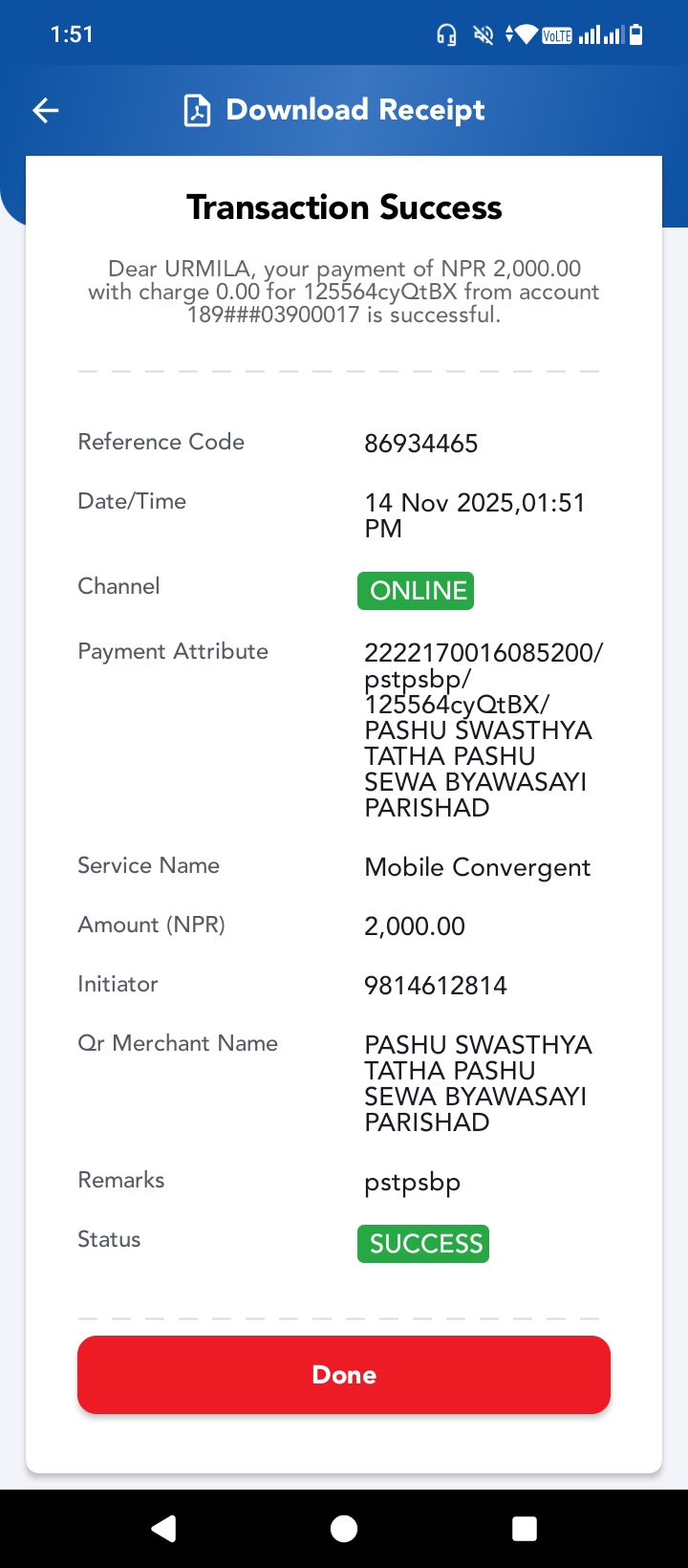This screenshot has width=688, height=1568.
Task: Tap the red Done button
Action: [x=344, y=1375]
